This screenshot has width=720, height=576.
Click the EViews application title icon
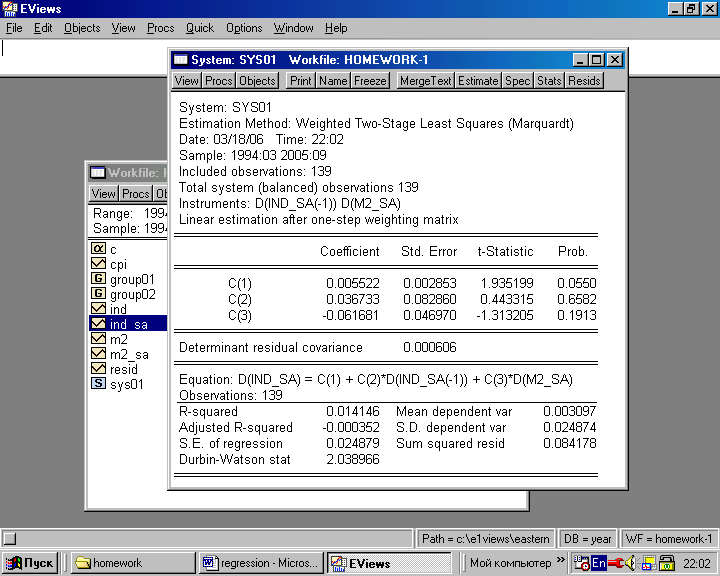coord(10,9)
